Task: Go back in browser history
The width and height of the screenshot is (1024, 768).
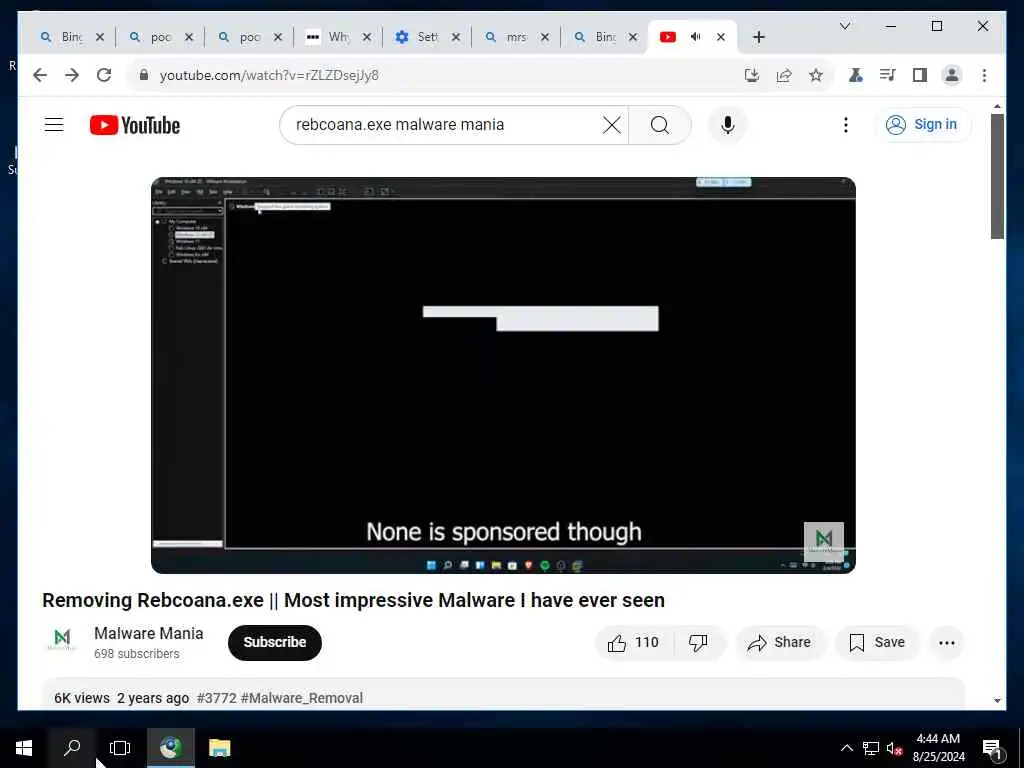Action: click(x=40, y=75)
